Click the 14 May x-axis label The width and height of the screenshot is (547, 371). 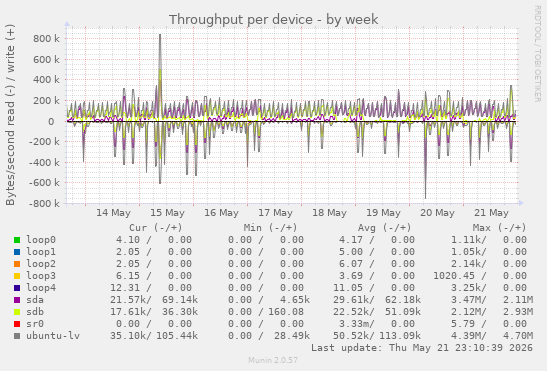113,213
